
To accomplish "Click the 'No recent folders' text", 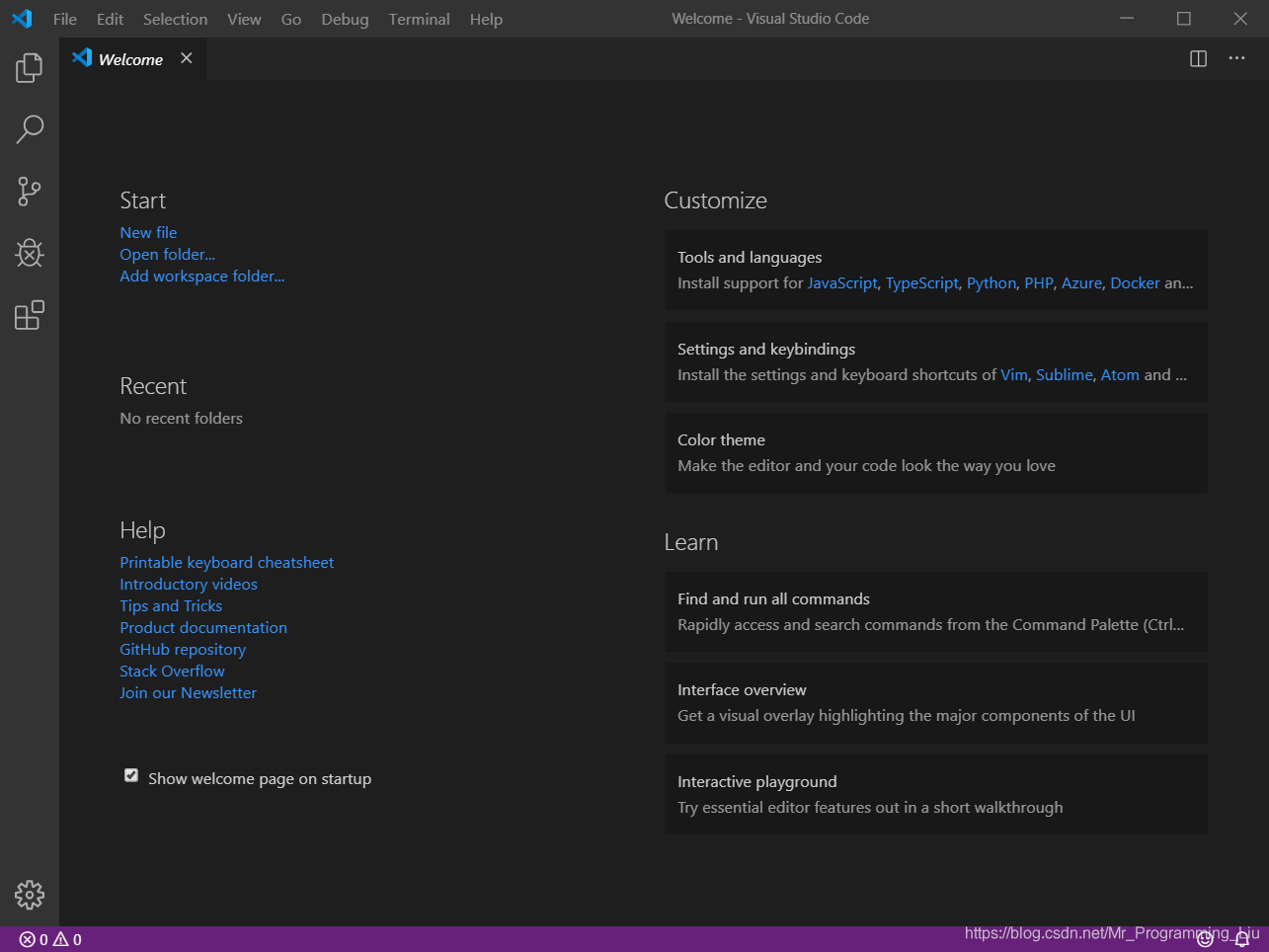I will 181,419.
